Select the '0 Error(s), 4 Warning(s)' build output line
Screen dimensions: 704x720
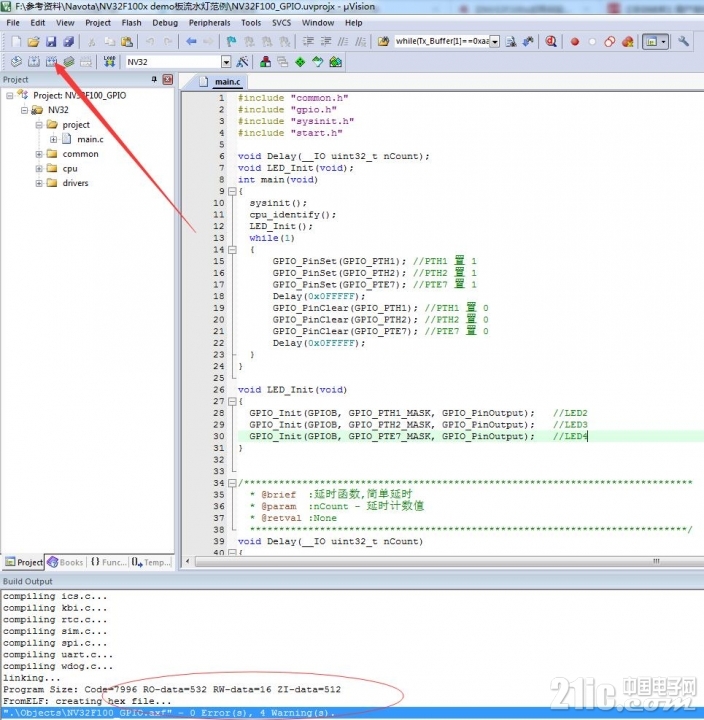click(352, 713)
